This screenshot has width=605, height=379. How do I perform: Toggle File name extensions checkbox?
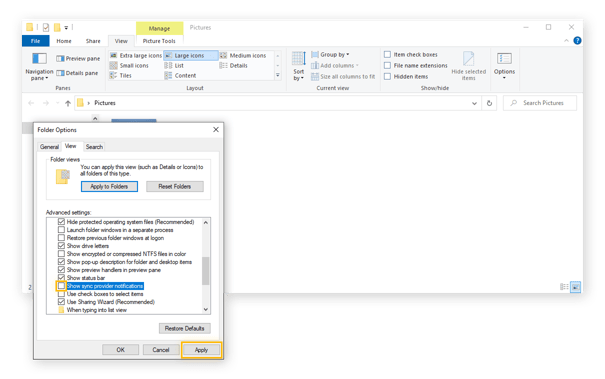click(x=387, y=66)
